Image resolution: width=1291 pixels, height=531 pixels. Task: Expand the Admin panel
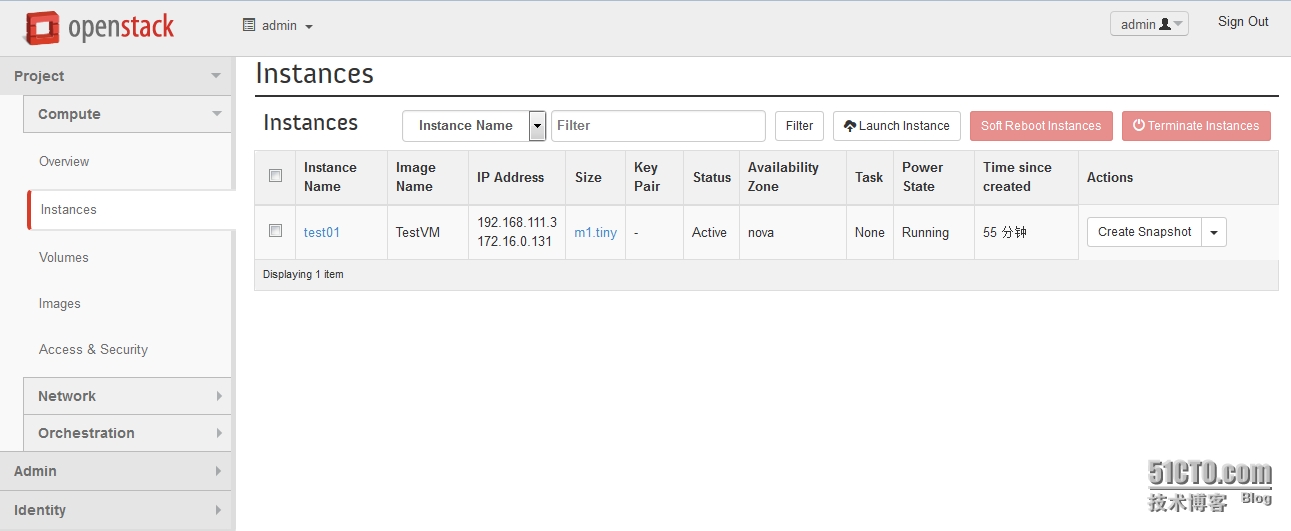point(117,471)
